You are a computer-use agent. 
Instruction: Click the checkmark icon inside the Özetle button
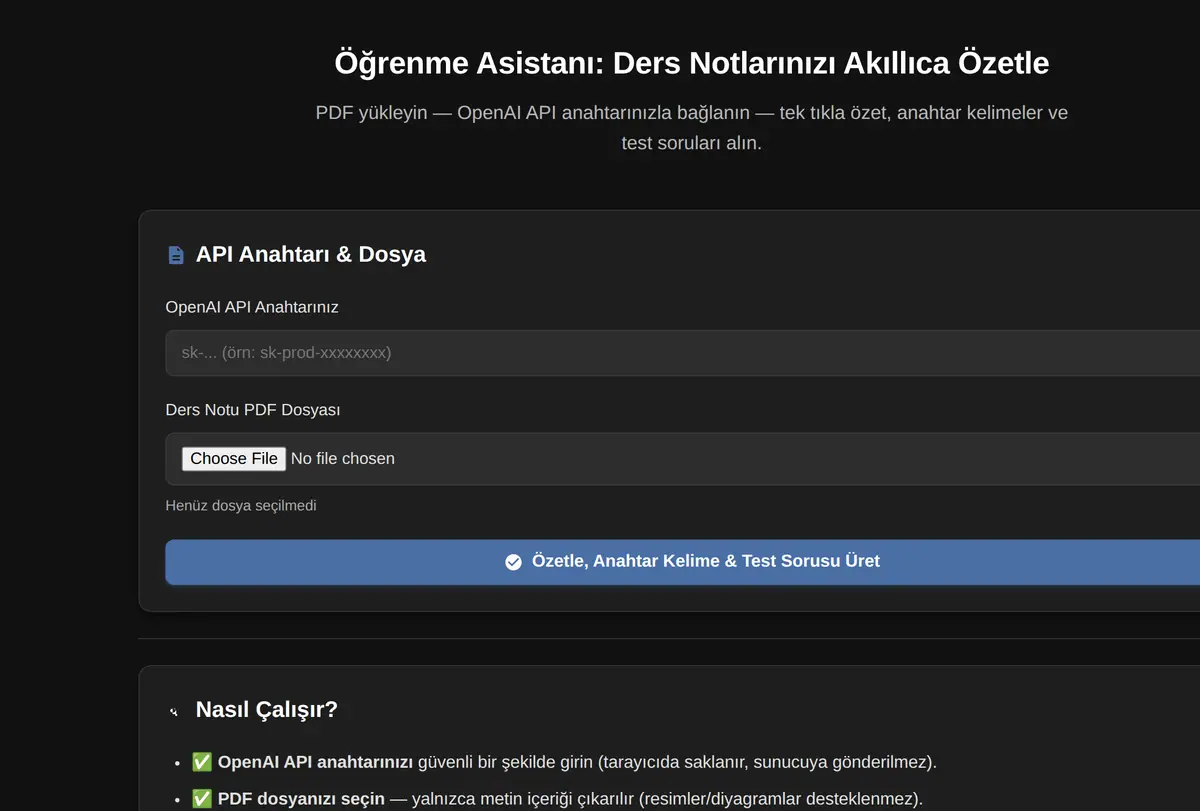514,562
